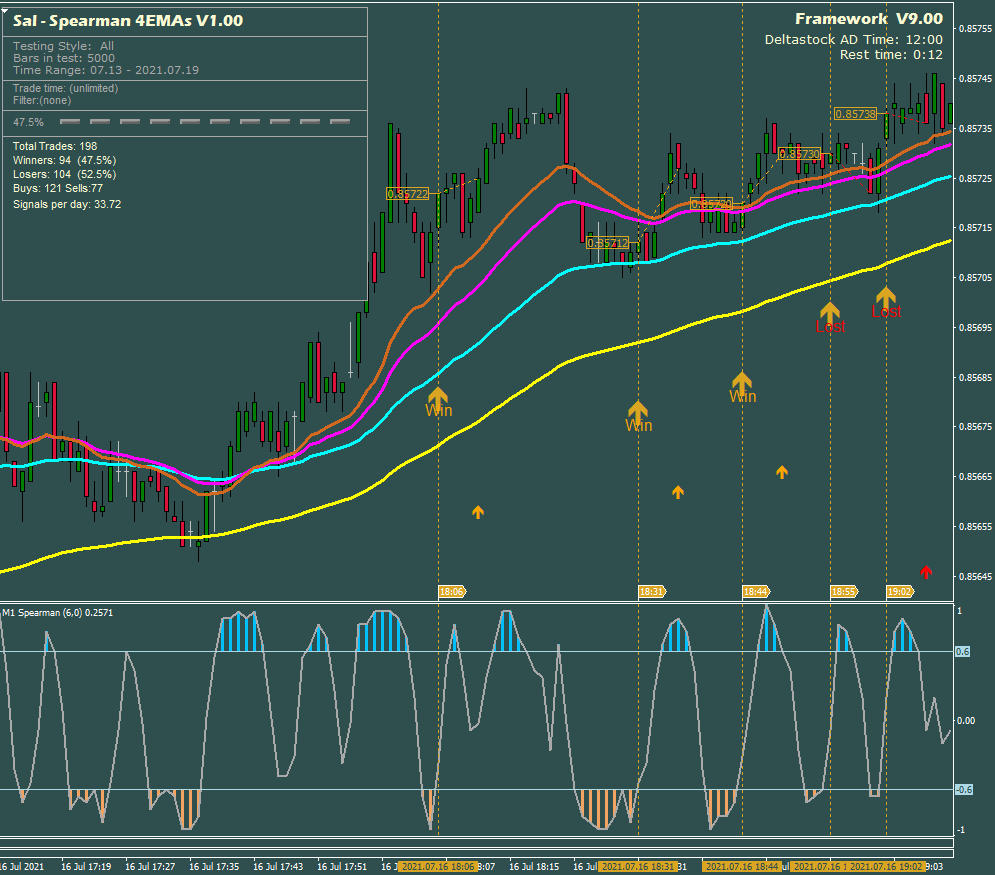Select the 0.85722 entry price label
The image size is (995, 875).
(407, 194)
